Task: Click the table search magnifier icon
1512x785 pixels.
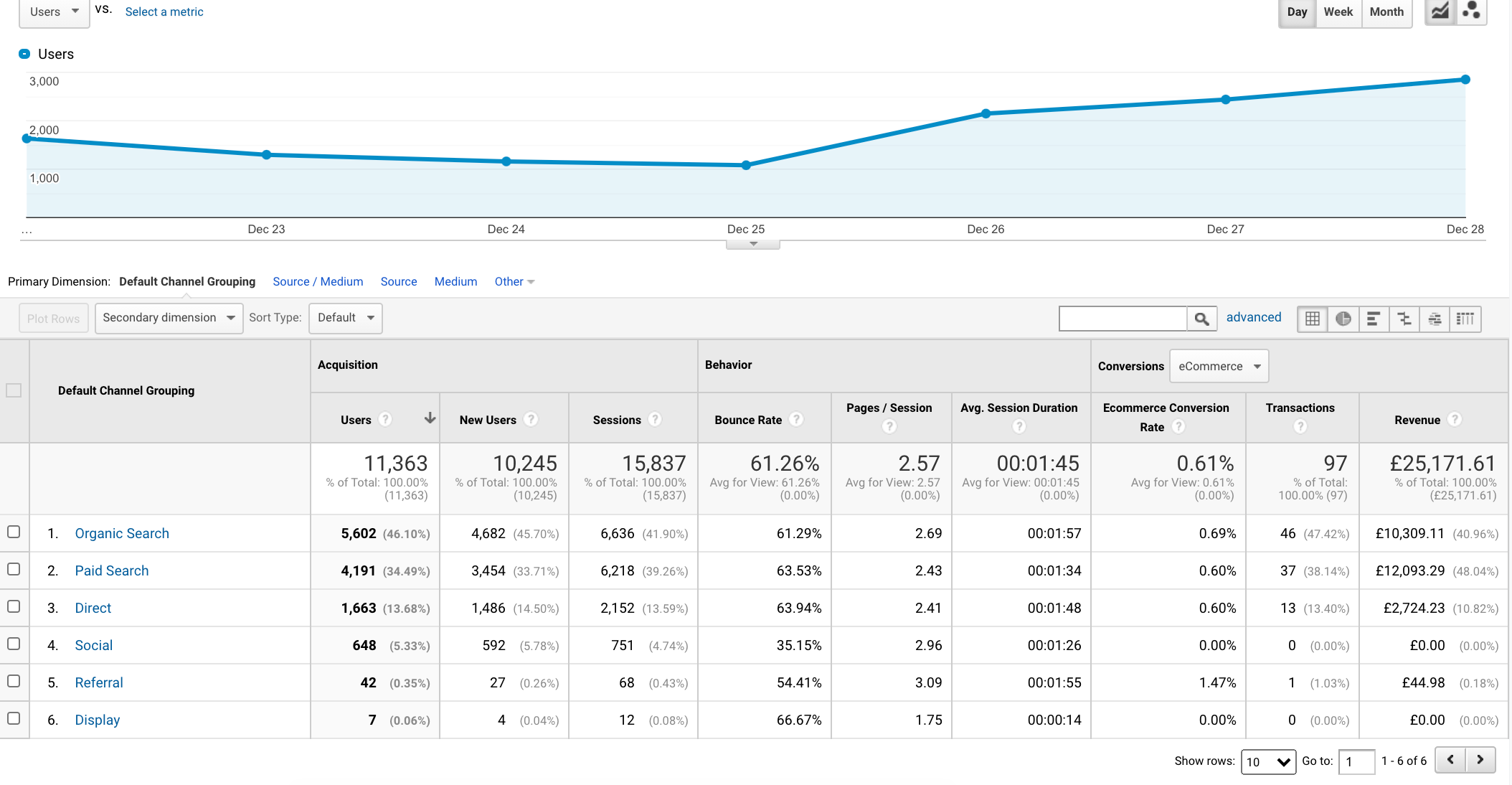Action: point(1201,319)
